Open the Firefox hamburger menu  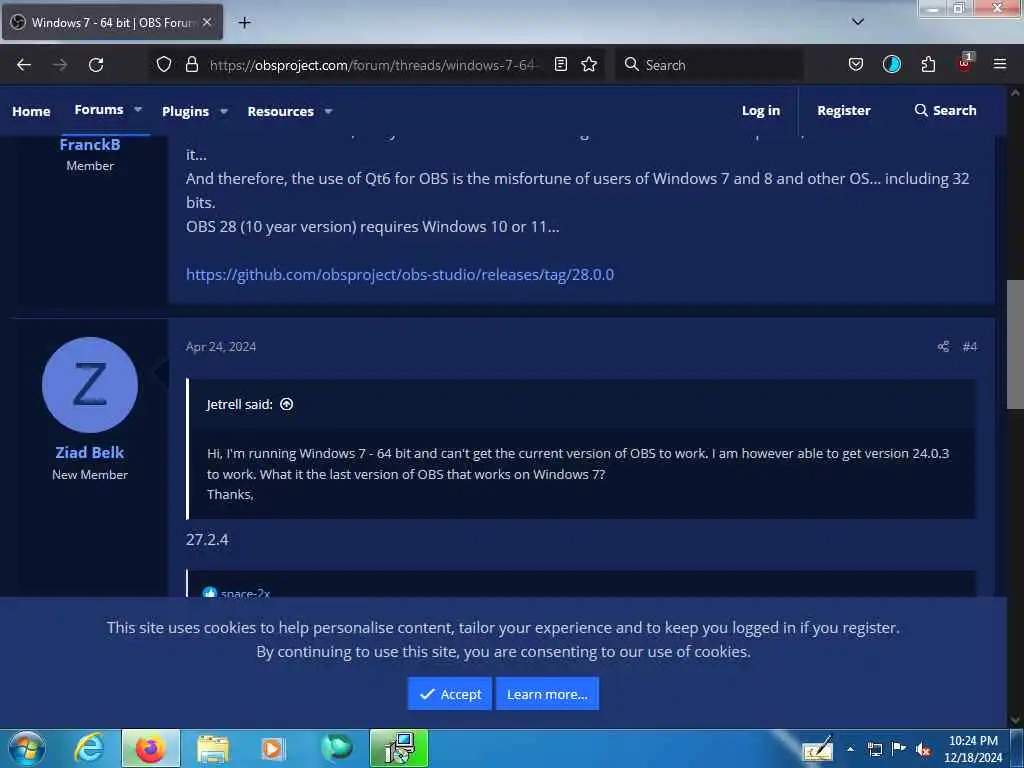click(999, 64)
